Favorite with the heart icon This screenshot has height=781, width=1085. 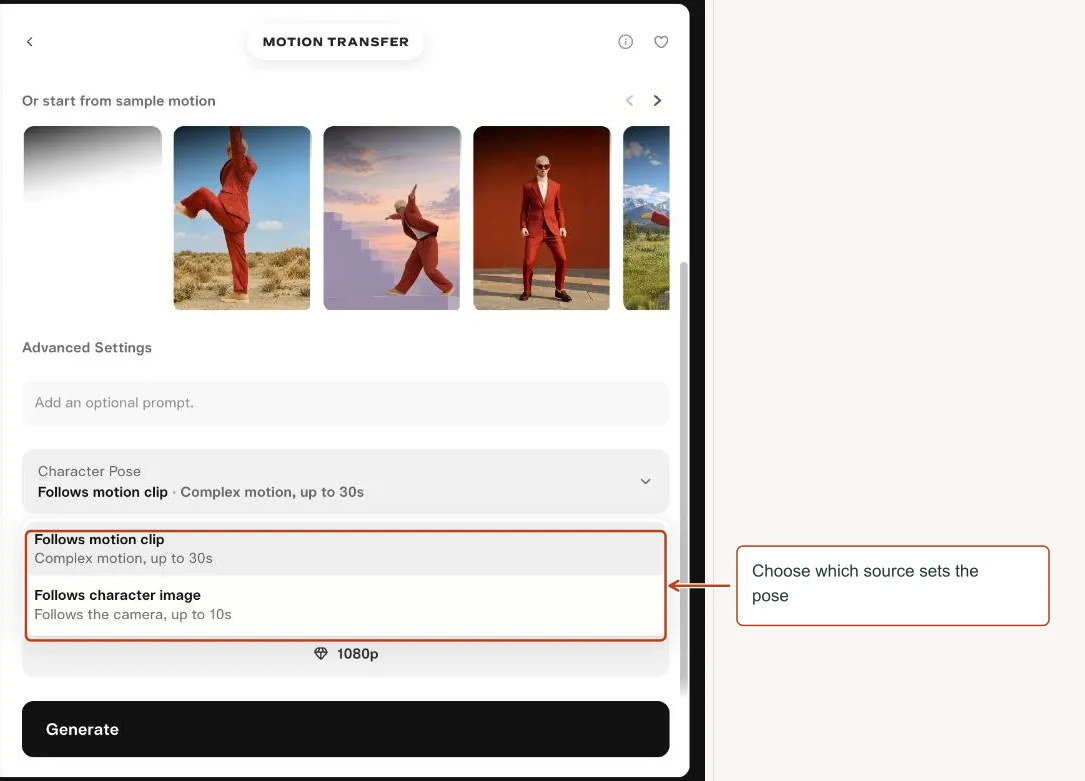click(661, 42)
